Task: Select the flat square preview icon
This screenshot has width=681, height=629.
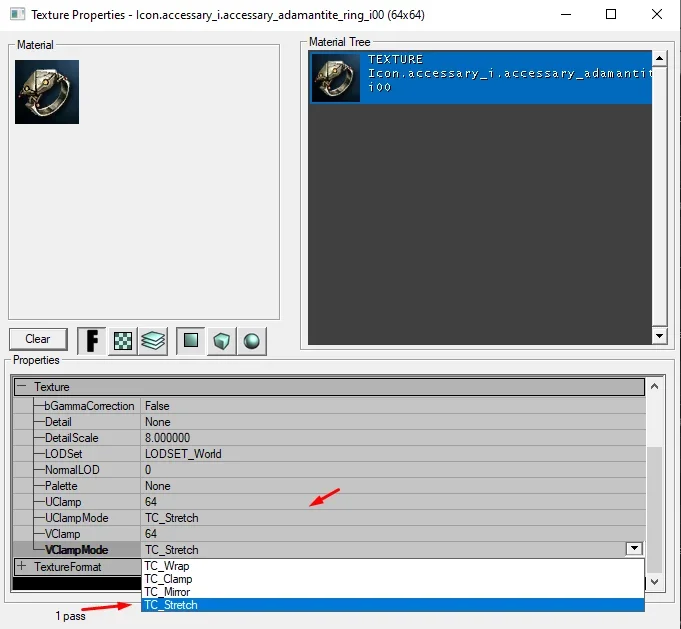Action: point(191,340)
